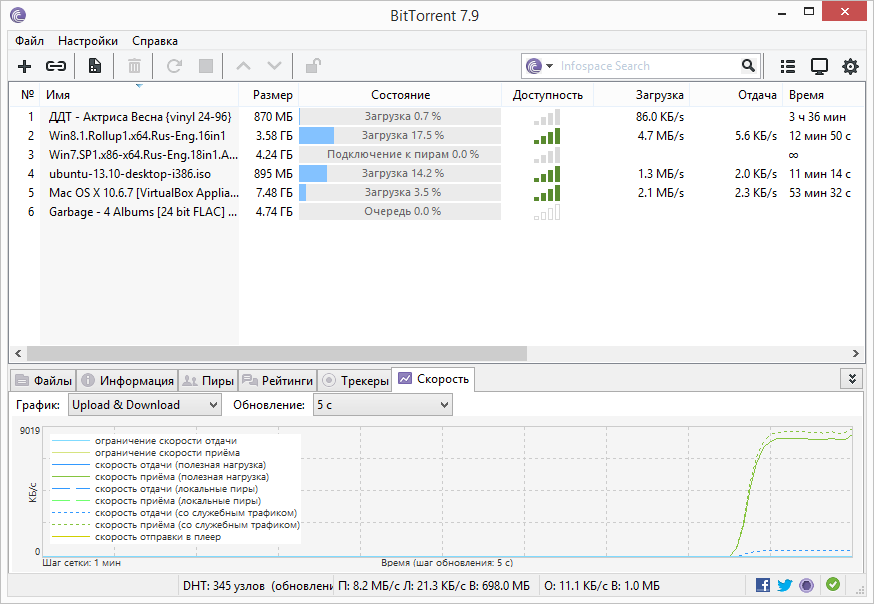Screen dimensions: 874x604
Task: Open the Настройки menu
Action: pos(87,41)
